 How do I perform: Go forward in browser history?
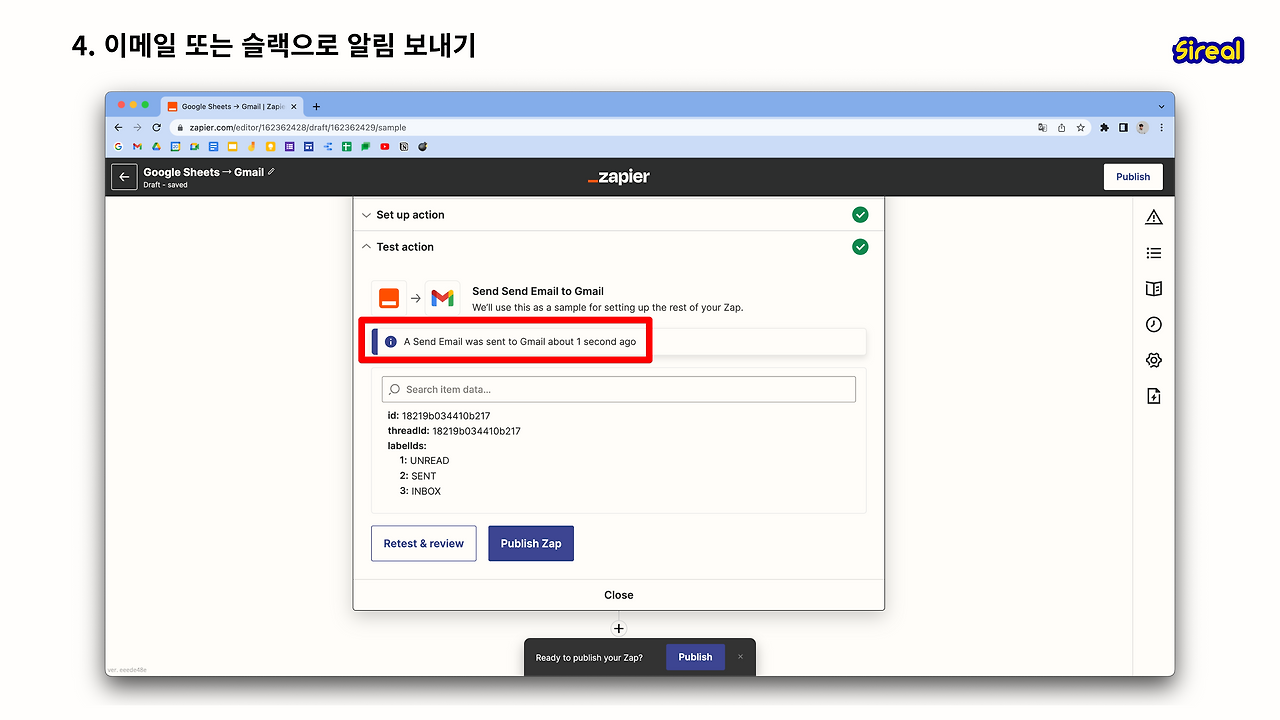[x=137, y=128]
